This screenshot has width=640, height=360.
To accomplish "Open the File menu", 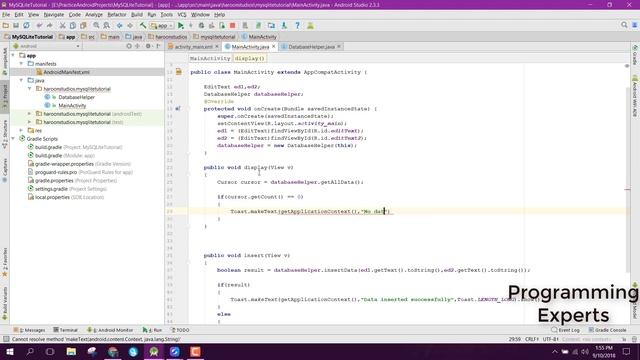I will point(6,15).
